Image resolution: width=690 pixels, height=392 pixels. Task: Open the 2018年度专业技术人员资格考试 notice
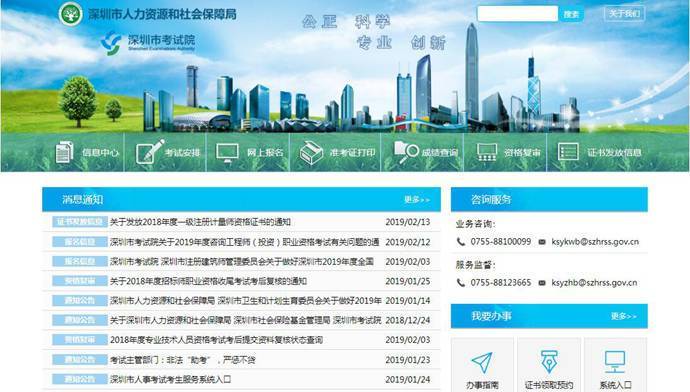pyautogui.click(x=217, y=340)
